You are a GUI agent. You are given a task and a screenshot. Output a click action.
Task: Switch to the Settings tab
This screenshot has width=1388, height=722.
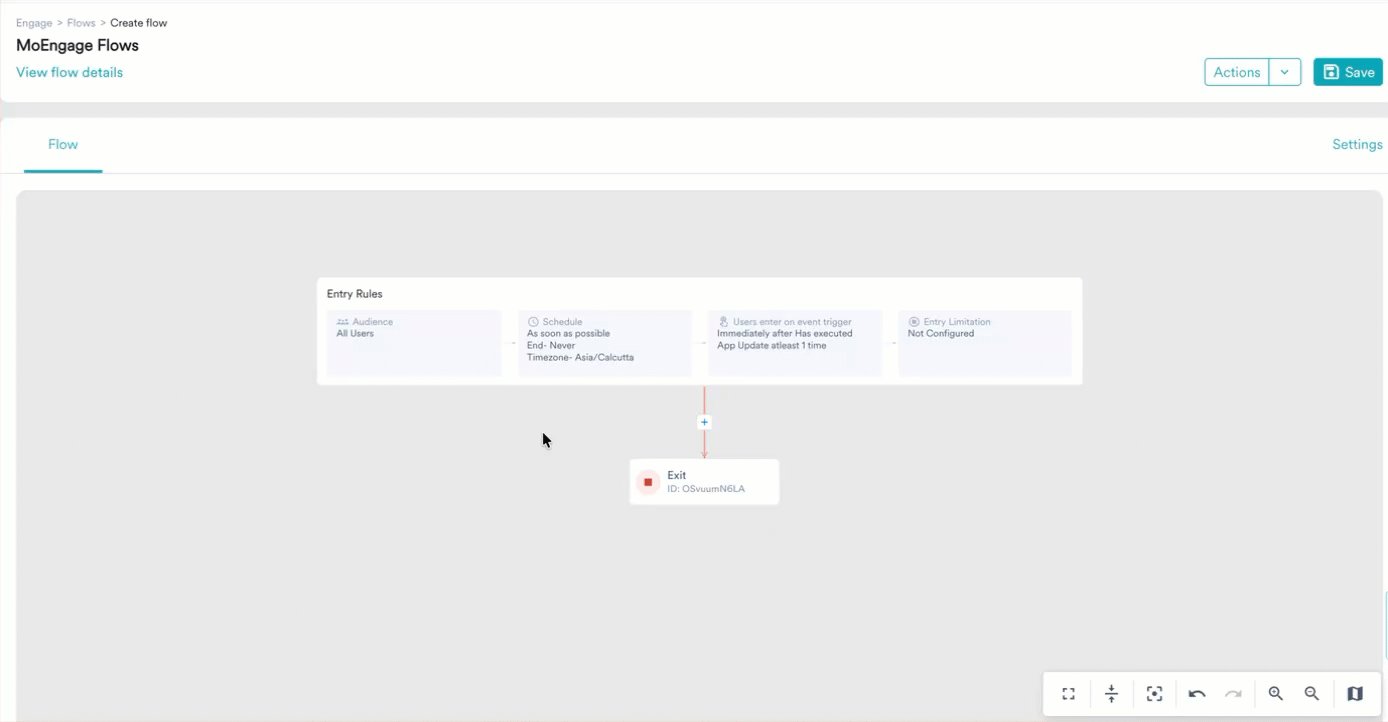point(1357,144)
